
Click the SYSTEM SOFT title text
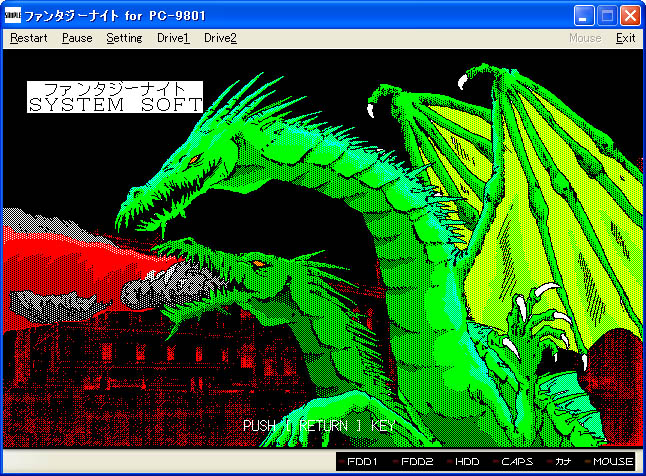click(115, 105)
